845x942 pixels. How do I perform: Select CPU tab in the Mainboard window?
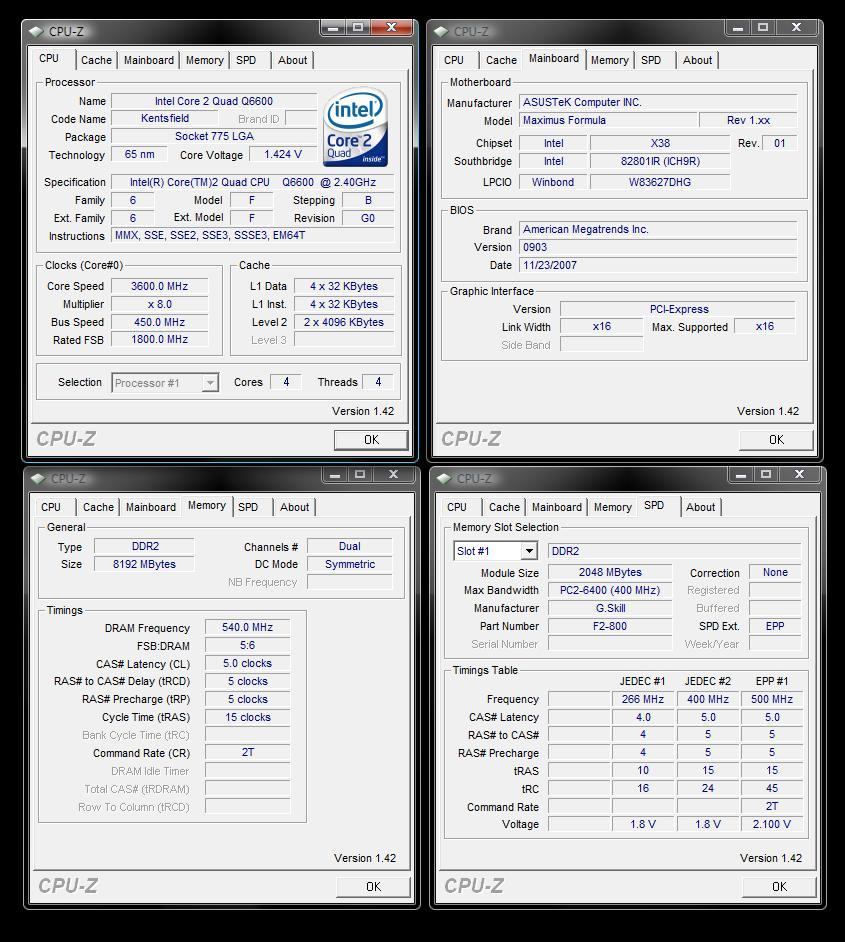pos(454,60)
